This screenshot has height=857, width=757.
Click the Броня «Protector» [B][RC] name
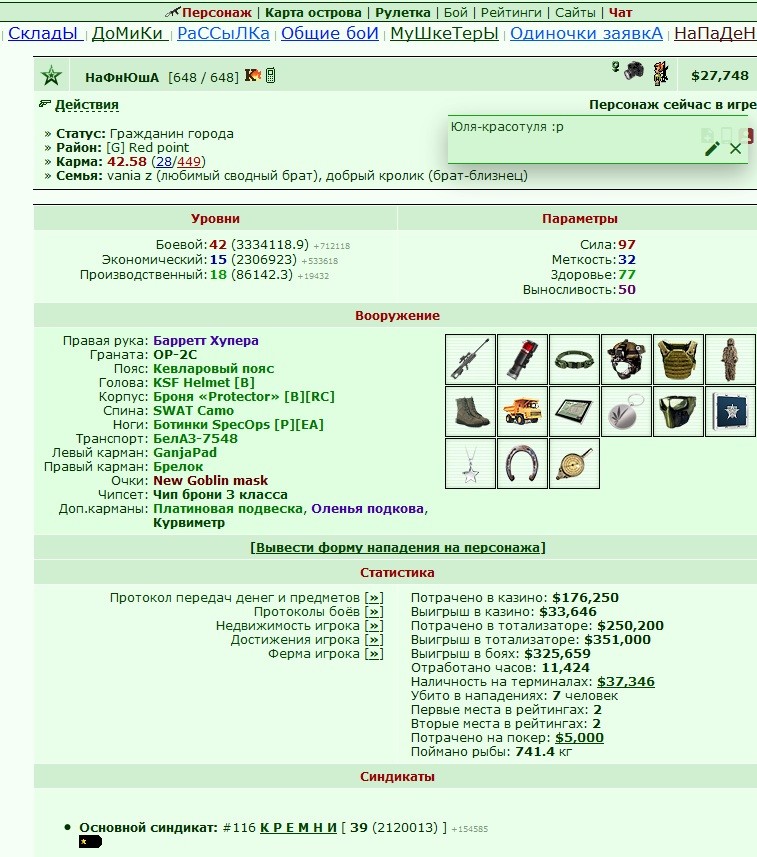[x=244, y=397]
